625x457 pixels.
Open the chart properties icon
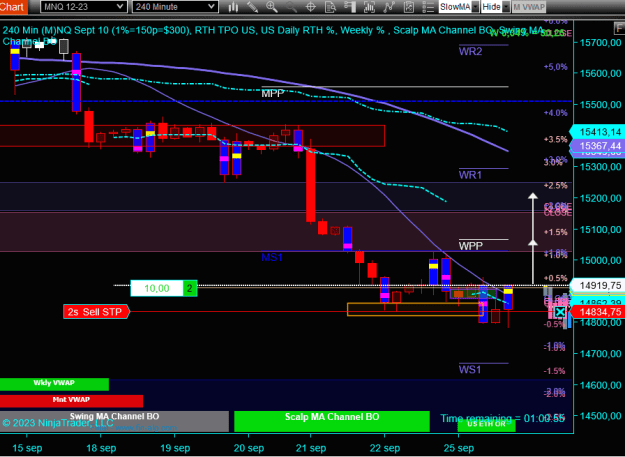click(x=409, y=7)
